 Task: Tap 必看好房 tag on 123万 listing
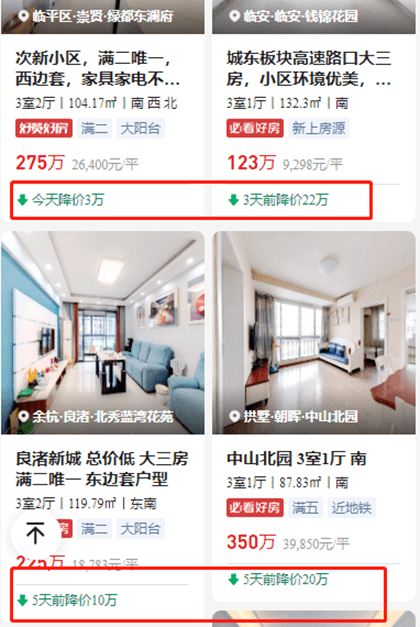click(255, 128)
